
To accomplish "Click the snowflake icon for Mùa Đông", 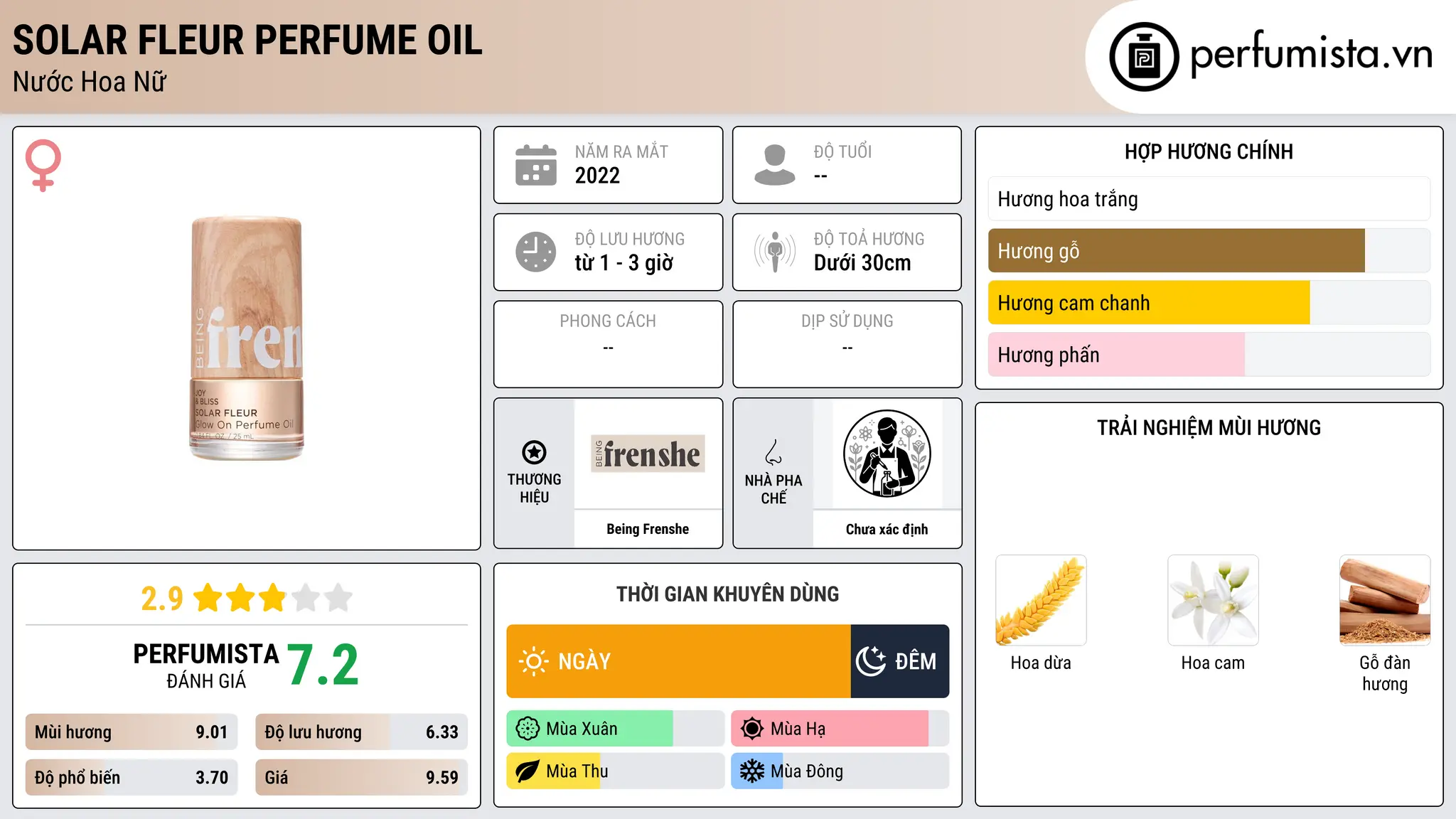I will [x=752, y=771].
